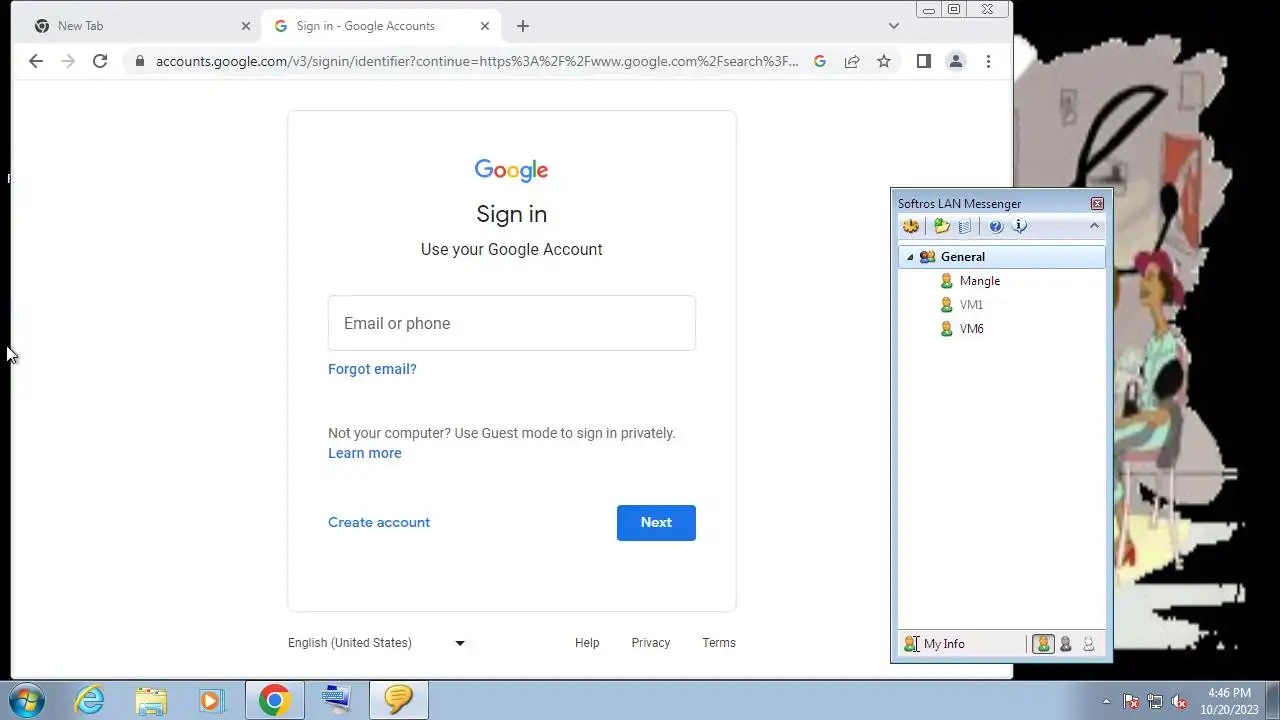Go back with the Chrome back arrow
Image resolution: width=1280 pixels, height=720 pixels.
(36, 61)
